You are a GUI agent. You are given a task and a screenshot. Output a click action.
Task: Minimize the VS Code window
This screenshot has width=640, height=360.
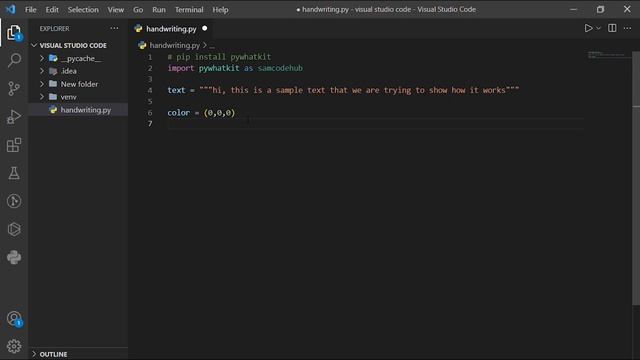[x=573, y=9]
